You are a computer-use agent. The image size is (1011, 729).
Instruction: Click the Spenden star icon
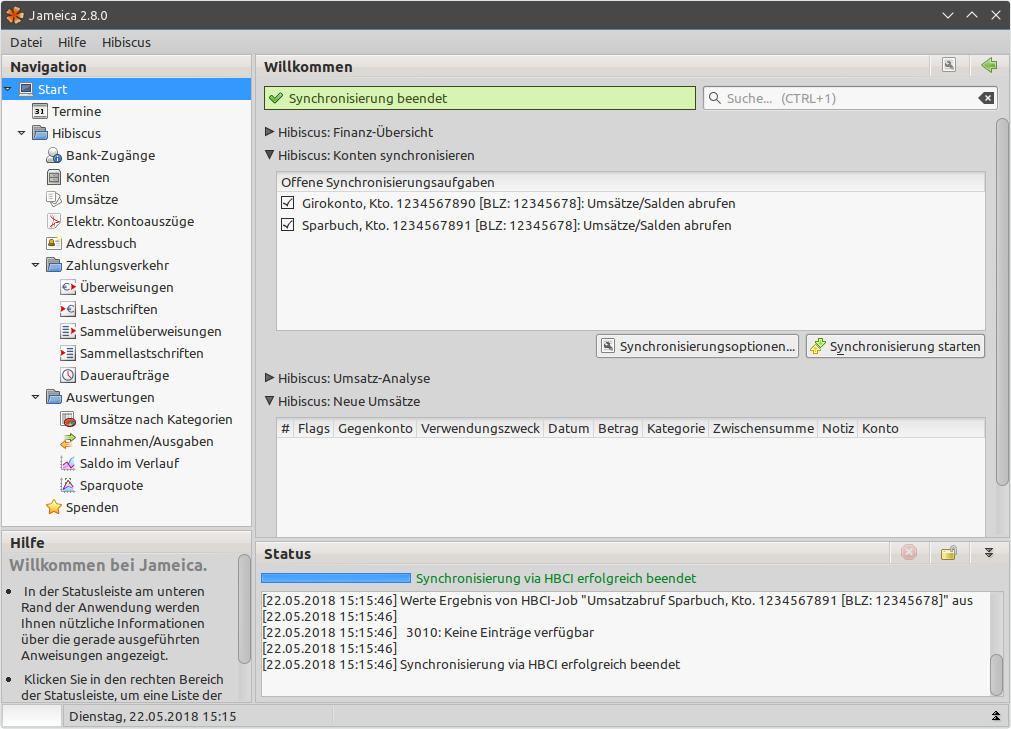(54, 507)
